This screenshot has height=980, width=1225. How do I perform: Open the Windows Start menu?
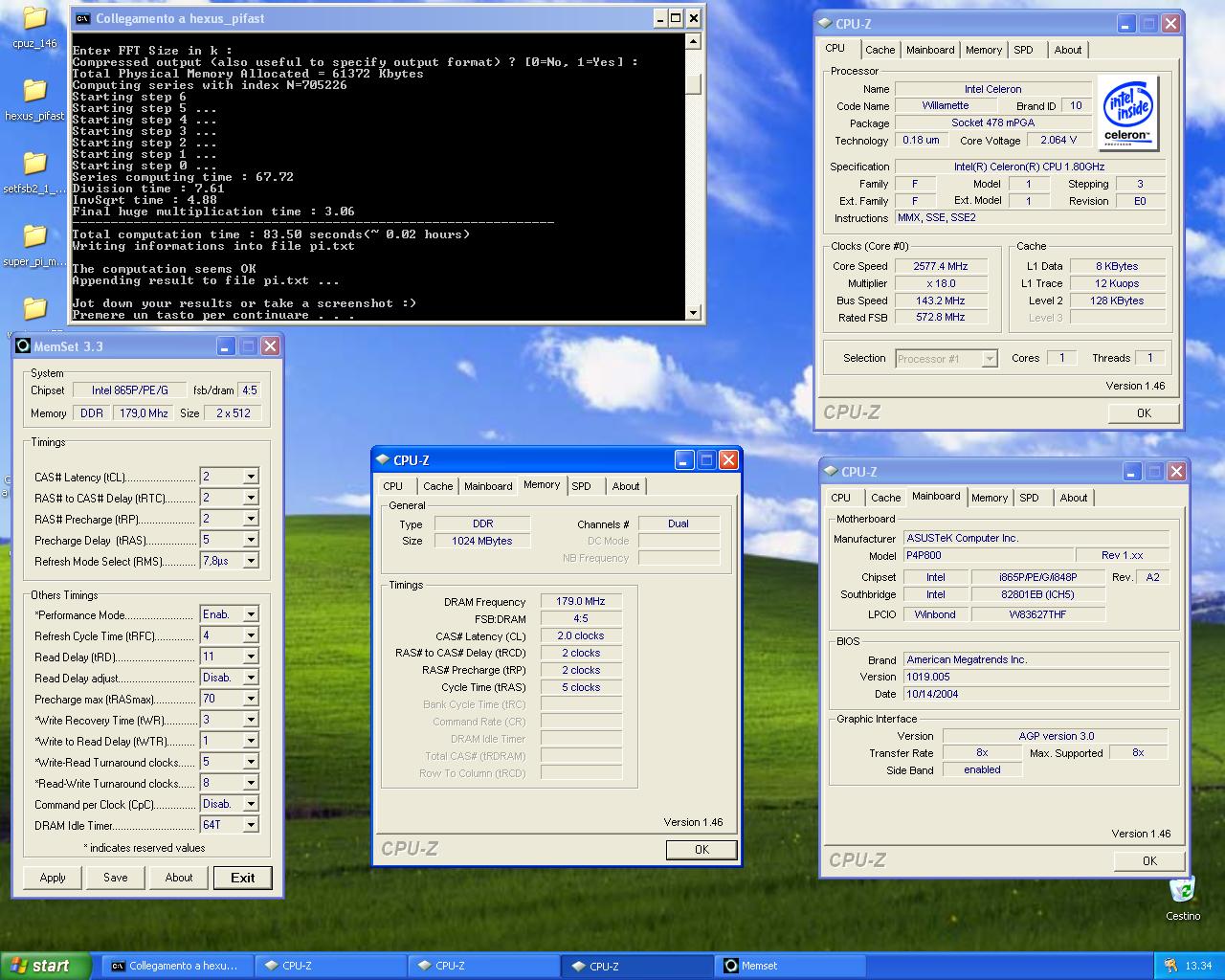point(46,966)
